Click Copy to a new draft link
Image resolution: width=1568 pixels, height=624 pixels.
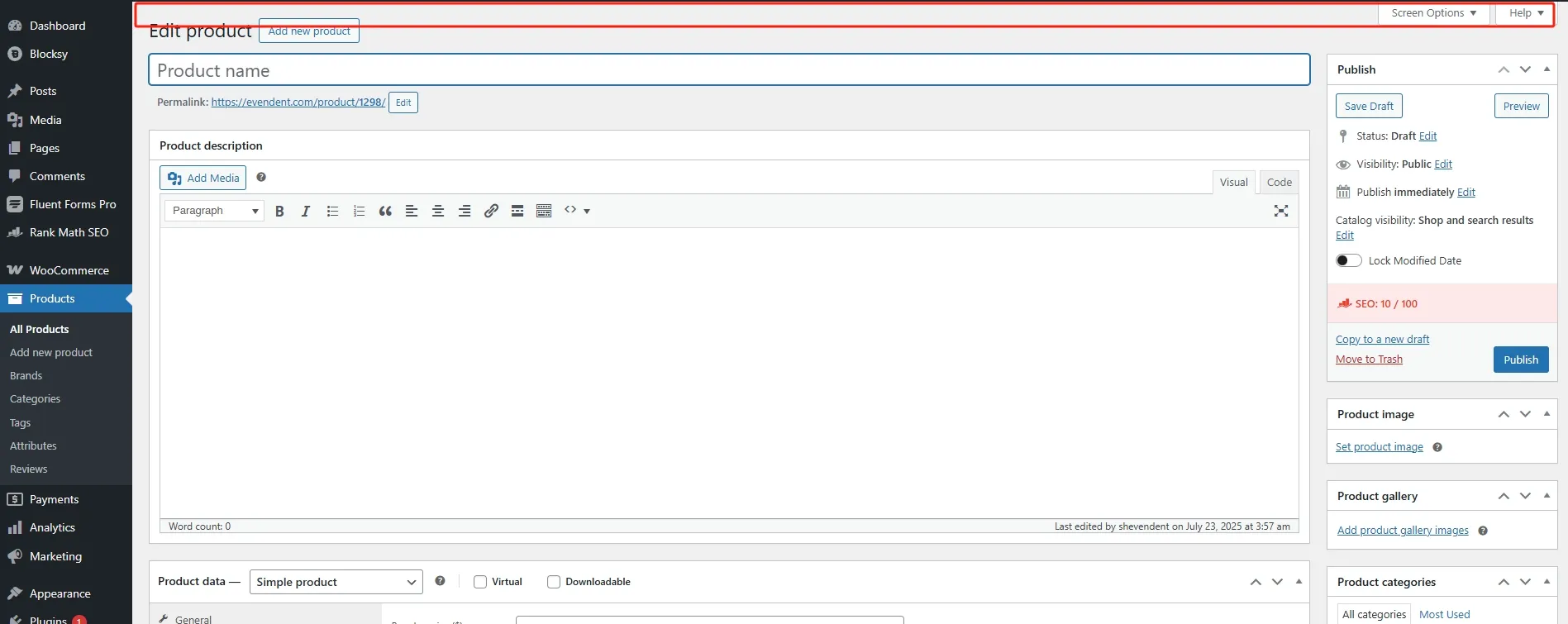point(1382,340)
